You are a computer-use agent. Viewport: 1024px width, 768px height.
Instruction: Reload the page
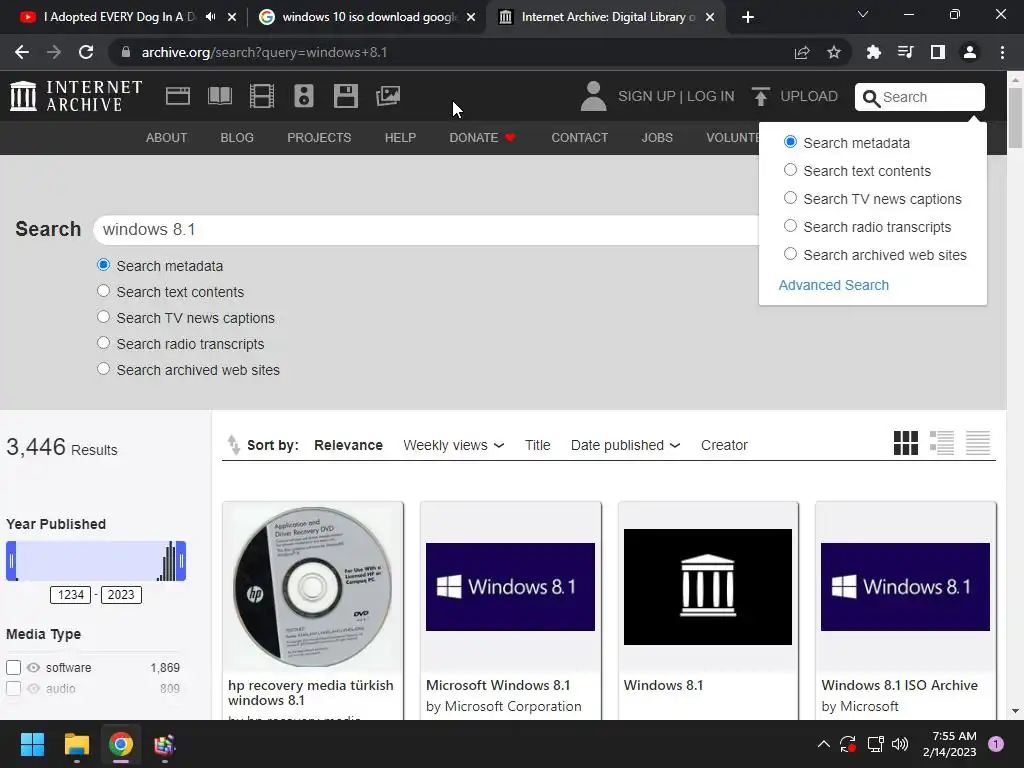(x=86, y=52)
